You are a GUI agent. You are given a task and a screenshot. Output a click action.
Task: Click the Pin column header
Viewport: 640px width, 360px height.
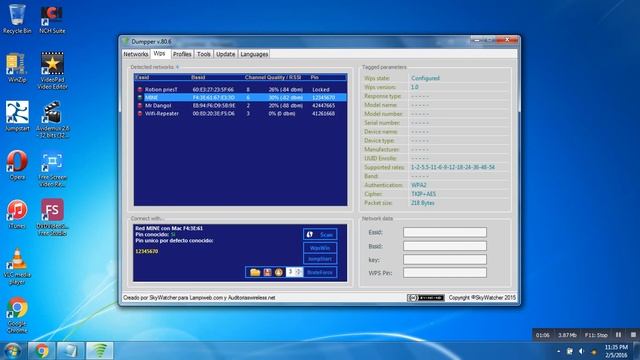point(314,77)
